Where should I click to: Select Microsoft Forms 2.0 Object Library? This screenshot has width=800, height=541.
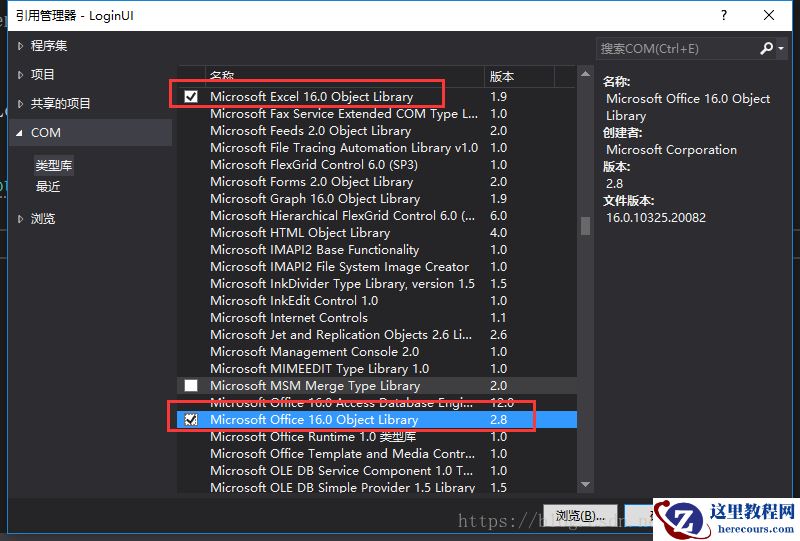(x=378, y=182)
